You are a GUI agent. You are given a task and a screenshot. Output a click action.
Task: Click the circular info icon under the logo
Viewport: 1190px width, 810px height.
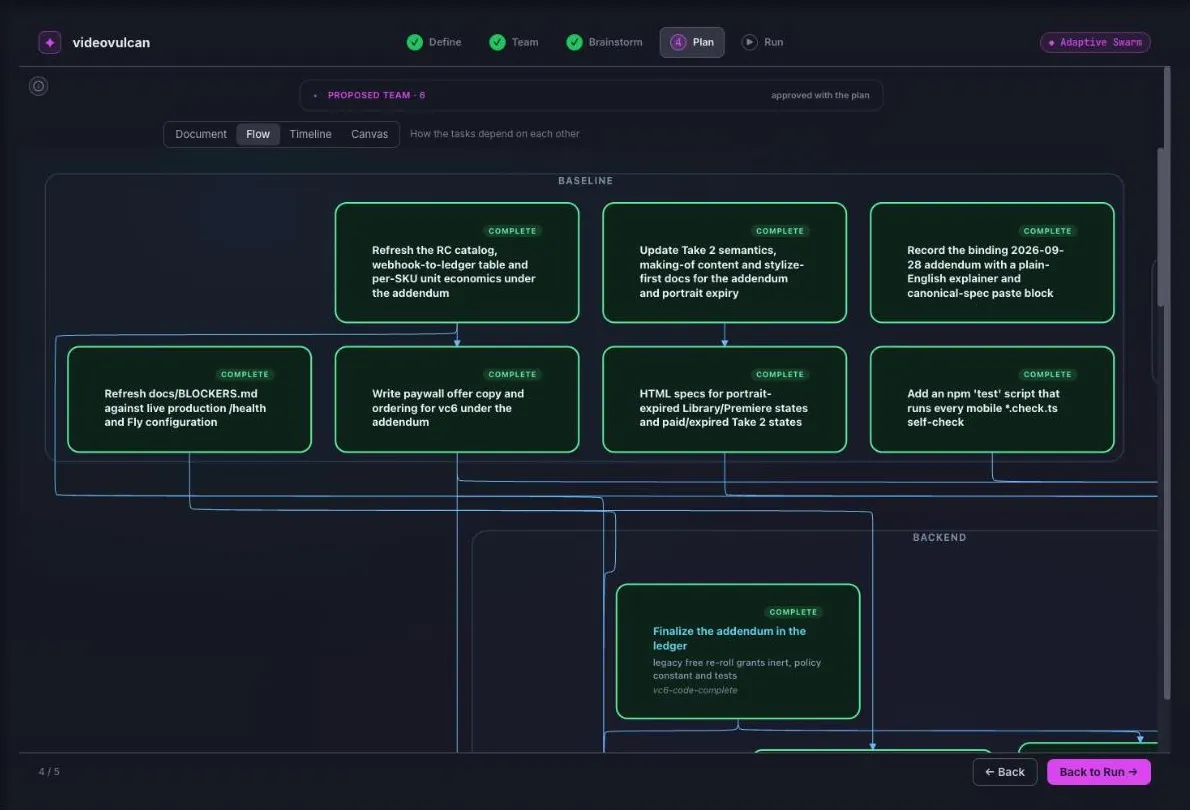(38, 86)
